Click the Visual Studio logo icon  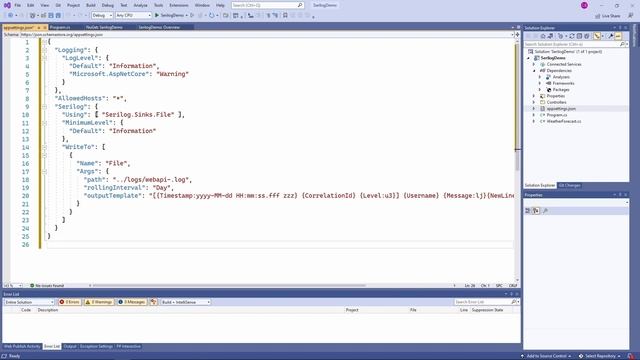7,5
